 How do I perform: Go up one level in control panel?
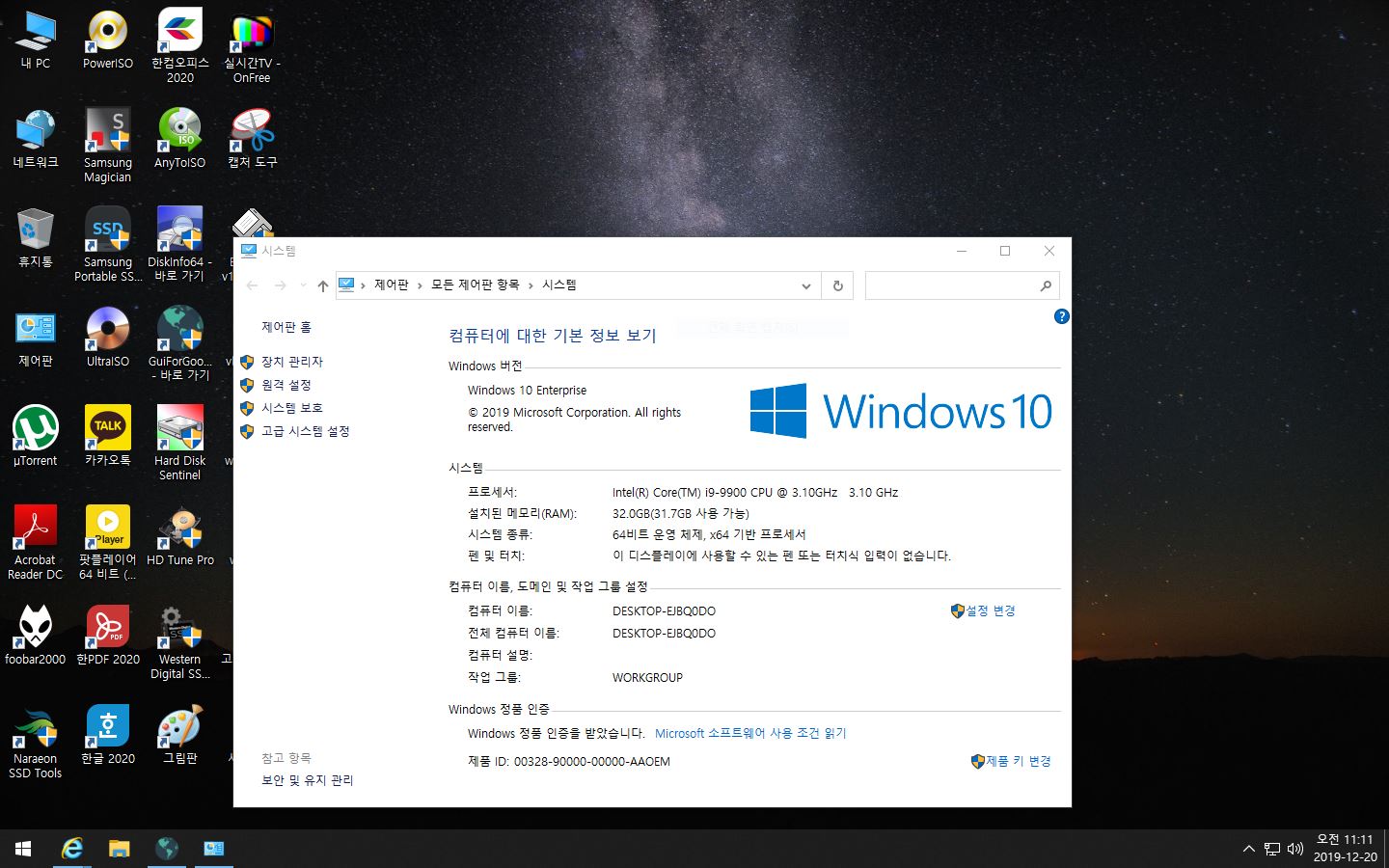[323, 285]
